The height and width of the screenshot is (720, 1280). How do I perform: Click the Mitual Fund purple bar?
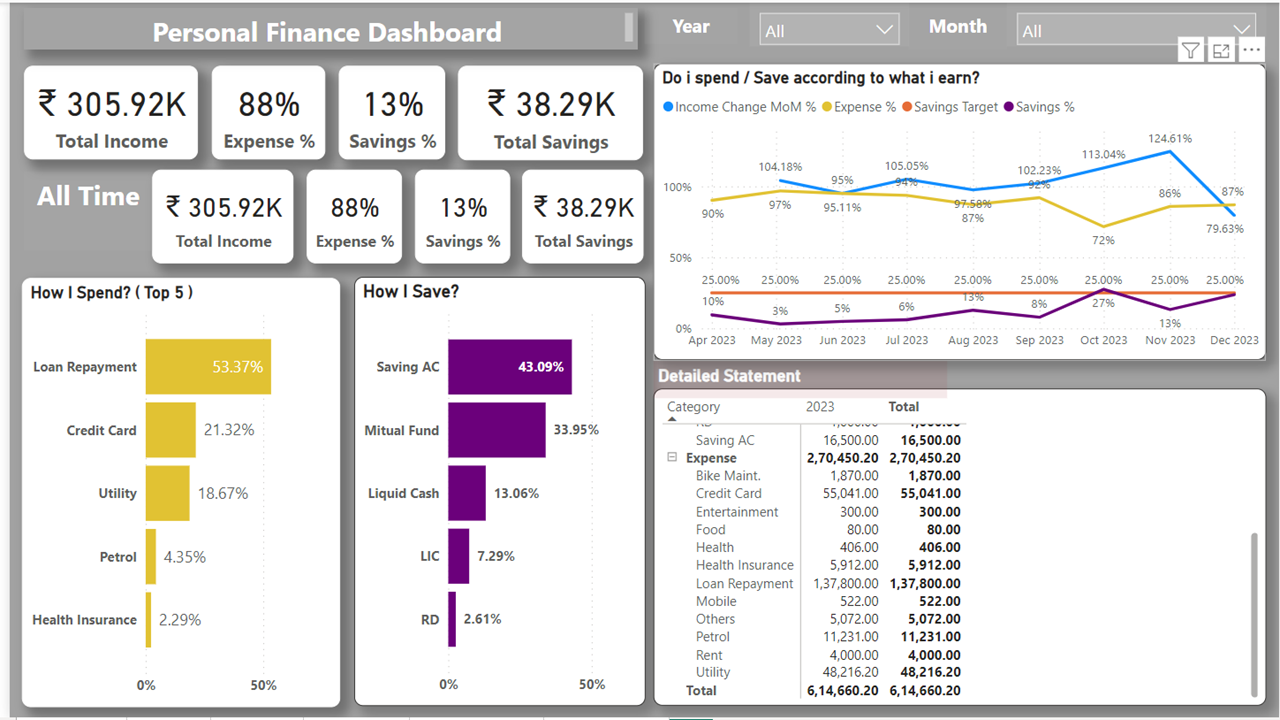point(496,430)
